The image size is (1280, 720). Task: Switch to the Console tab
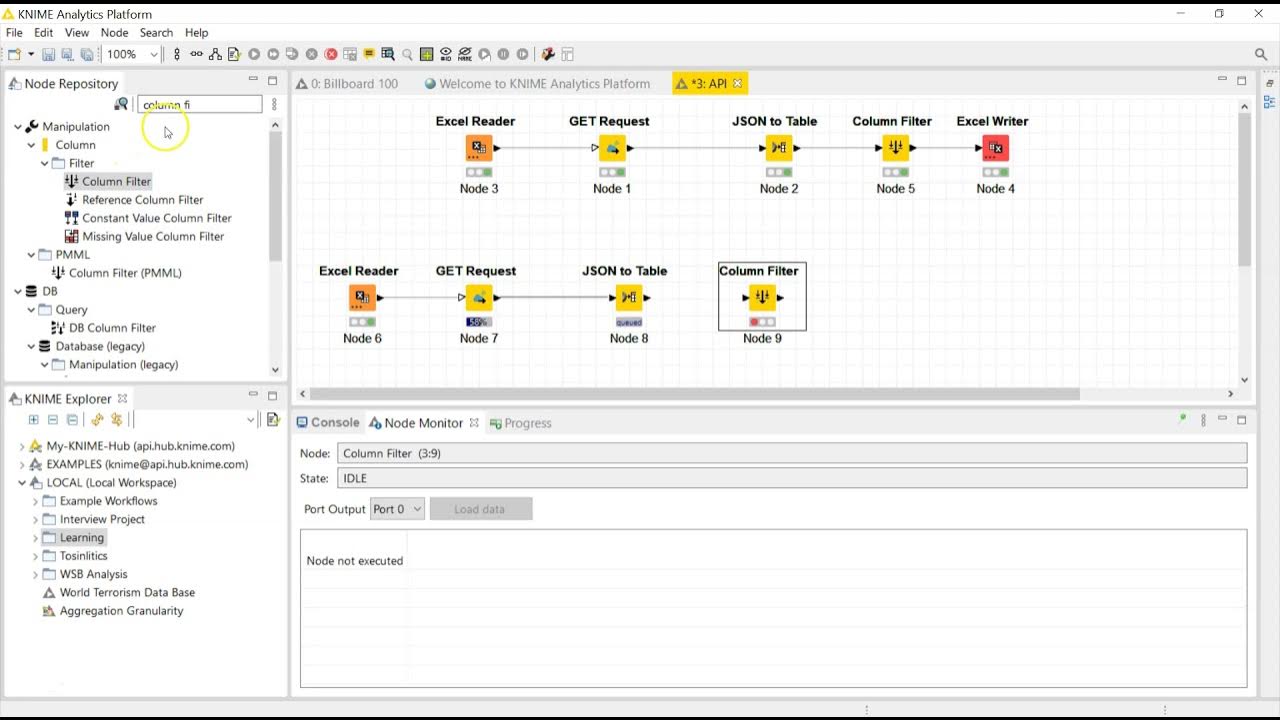click(327, 423)
